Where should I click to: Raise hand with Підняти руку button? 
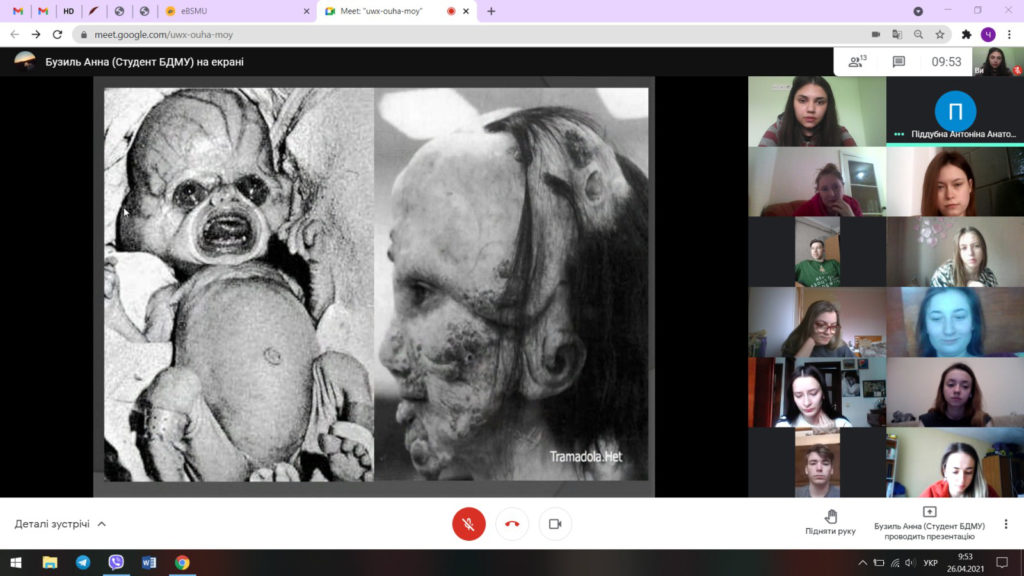(x=830, y=522)
